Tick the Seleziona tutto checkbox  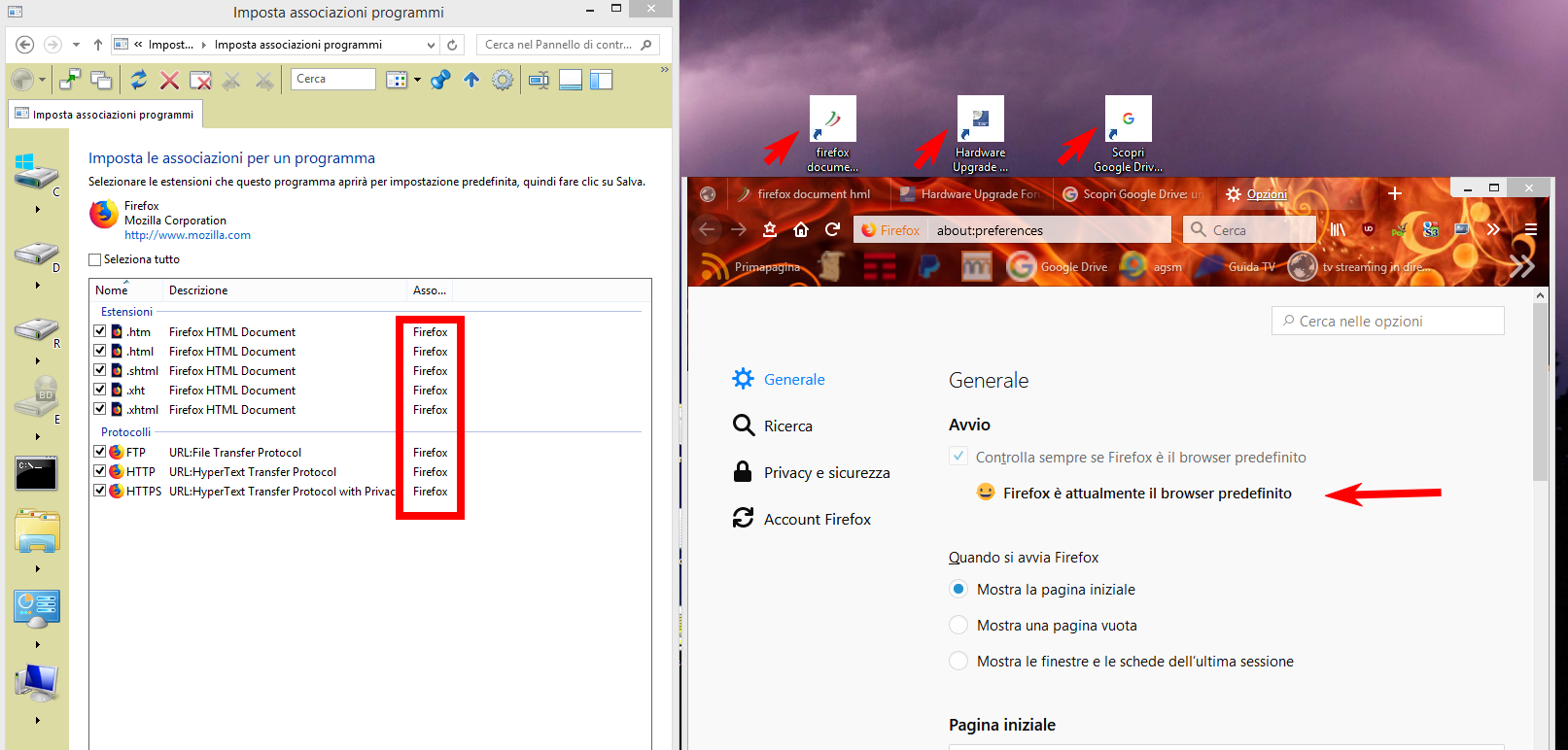[x=95, y=259]
